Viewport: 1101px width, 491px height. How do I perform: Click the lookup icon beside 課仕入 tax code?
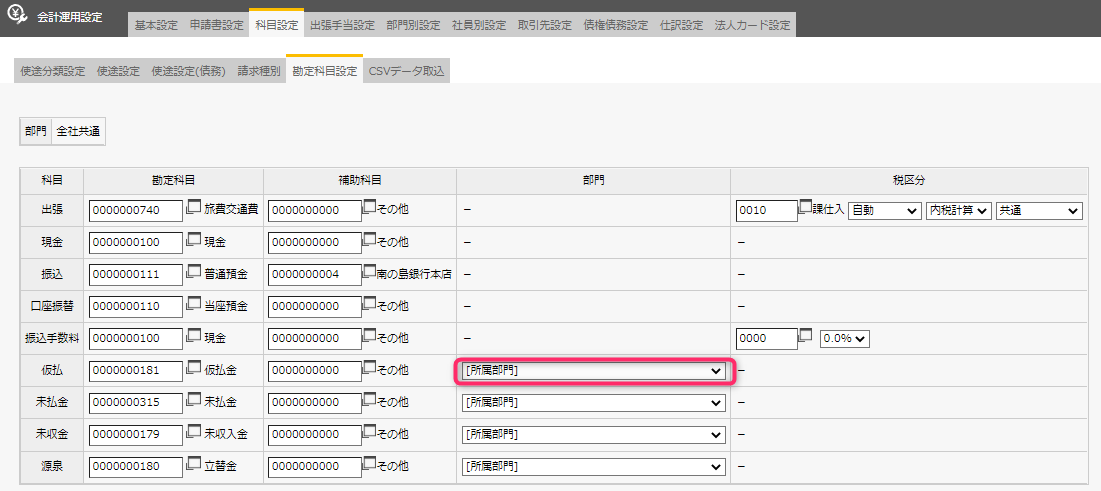pyautogui.click(x=805, y=208)
